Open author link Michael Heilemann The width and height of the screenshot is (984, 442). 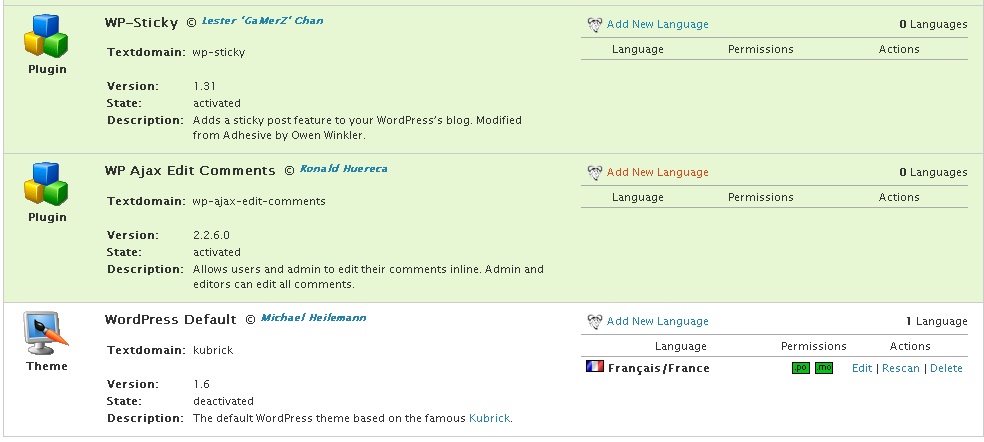pyautogui.click(x=313, y=318)
